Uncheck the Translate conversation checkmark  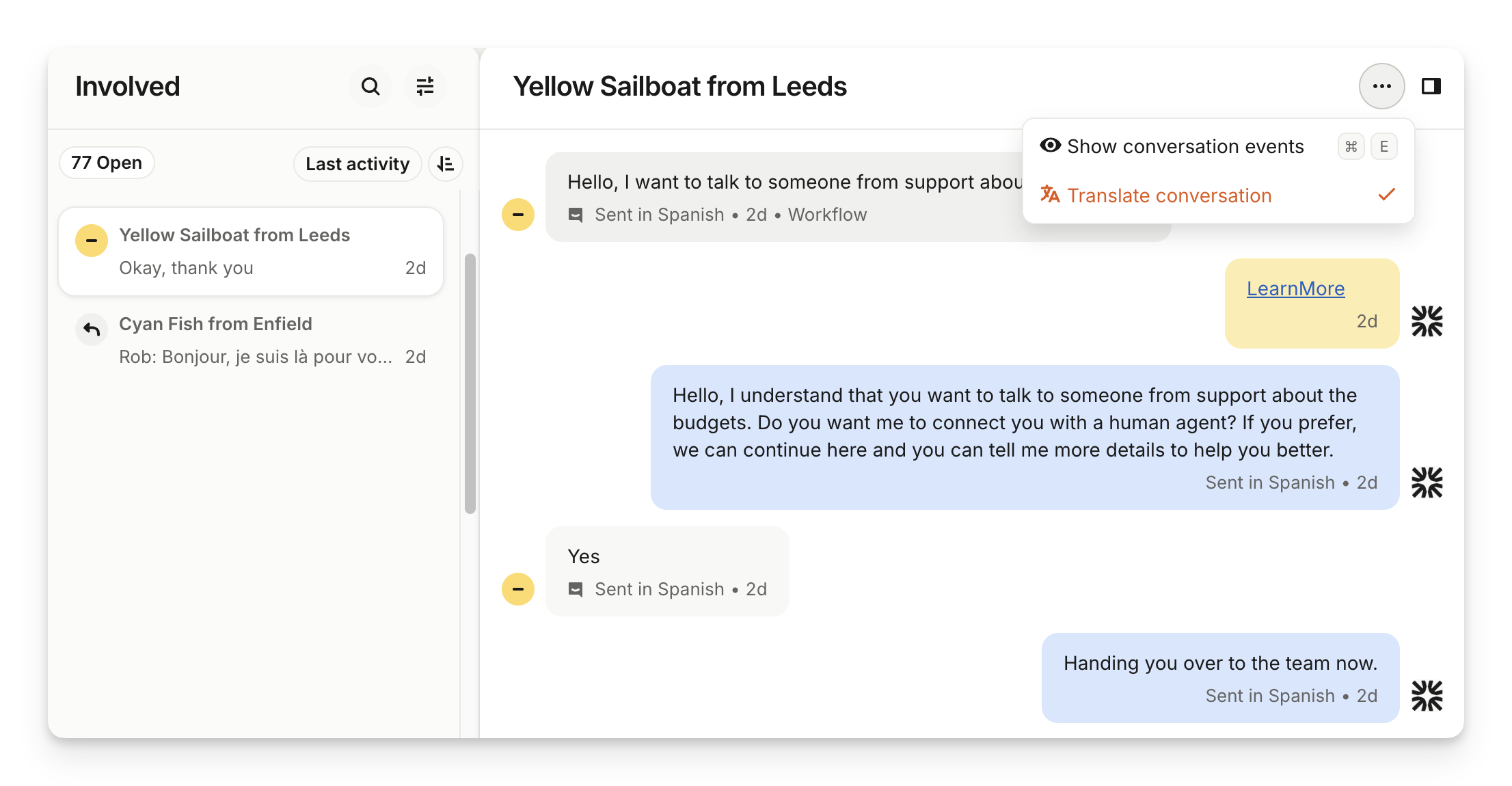tap(1387, 195)
